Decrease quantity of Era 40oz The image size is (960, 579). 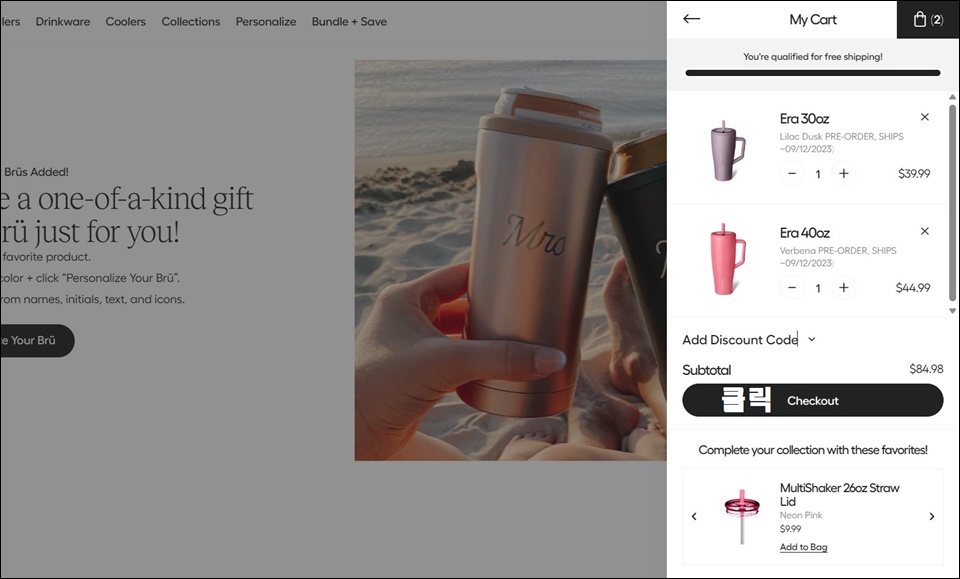pyautogui.click(x=792, y=288)
